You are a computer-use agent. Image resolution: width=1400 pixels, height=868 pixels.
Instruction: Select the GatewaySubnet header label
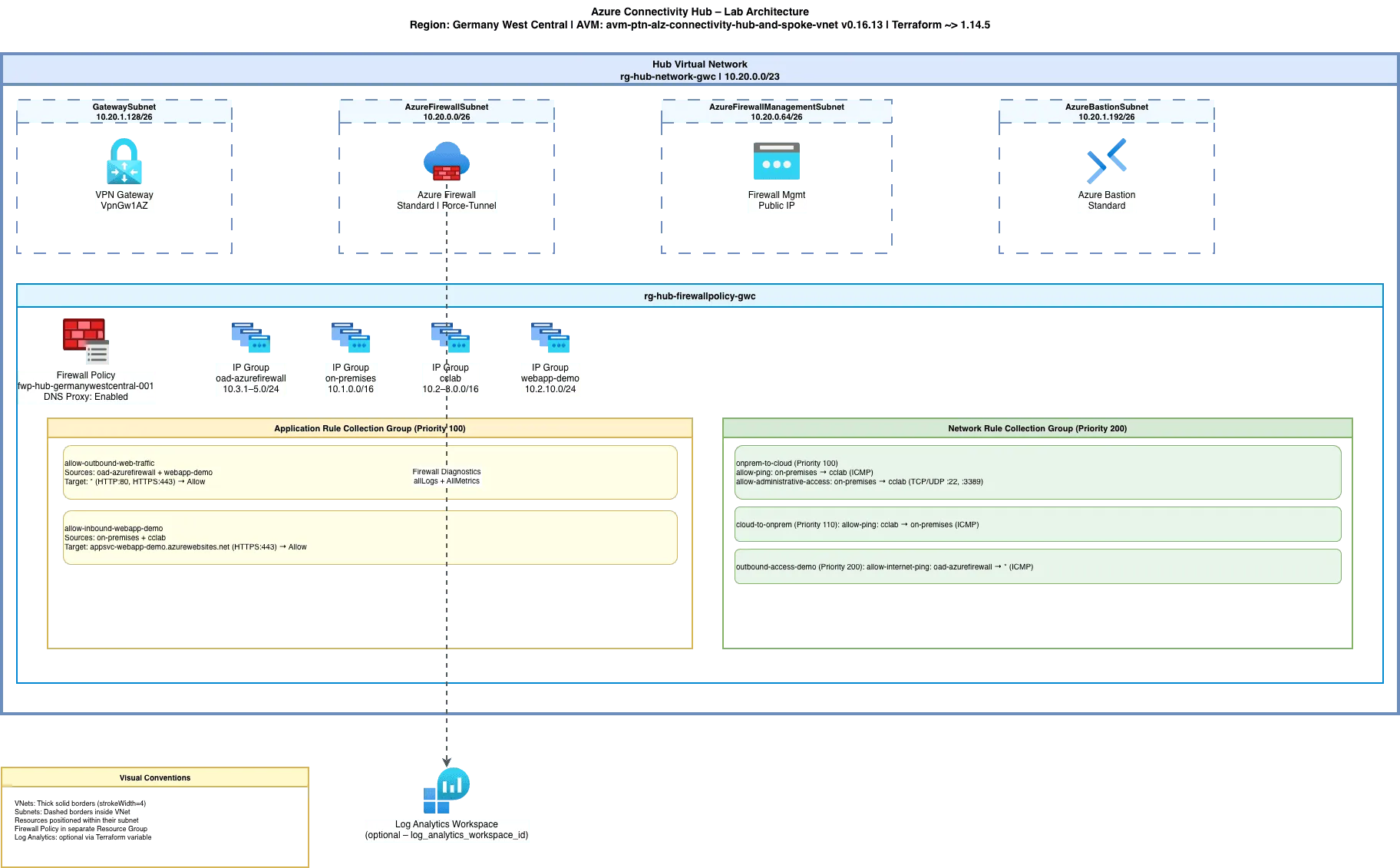pyautogui.click(x=124, y=112)
